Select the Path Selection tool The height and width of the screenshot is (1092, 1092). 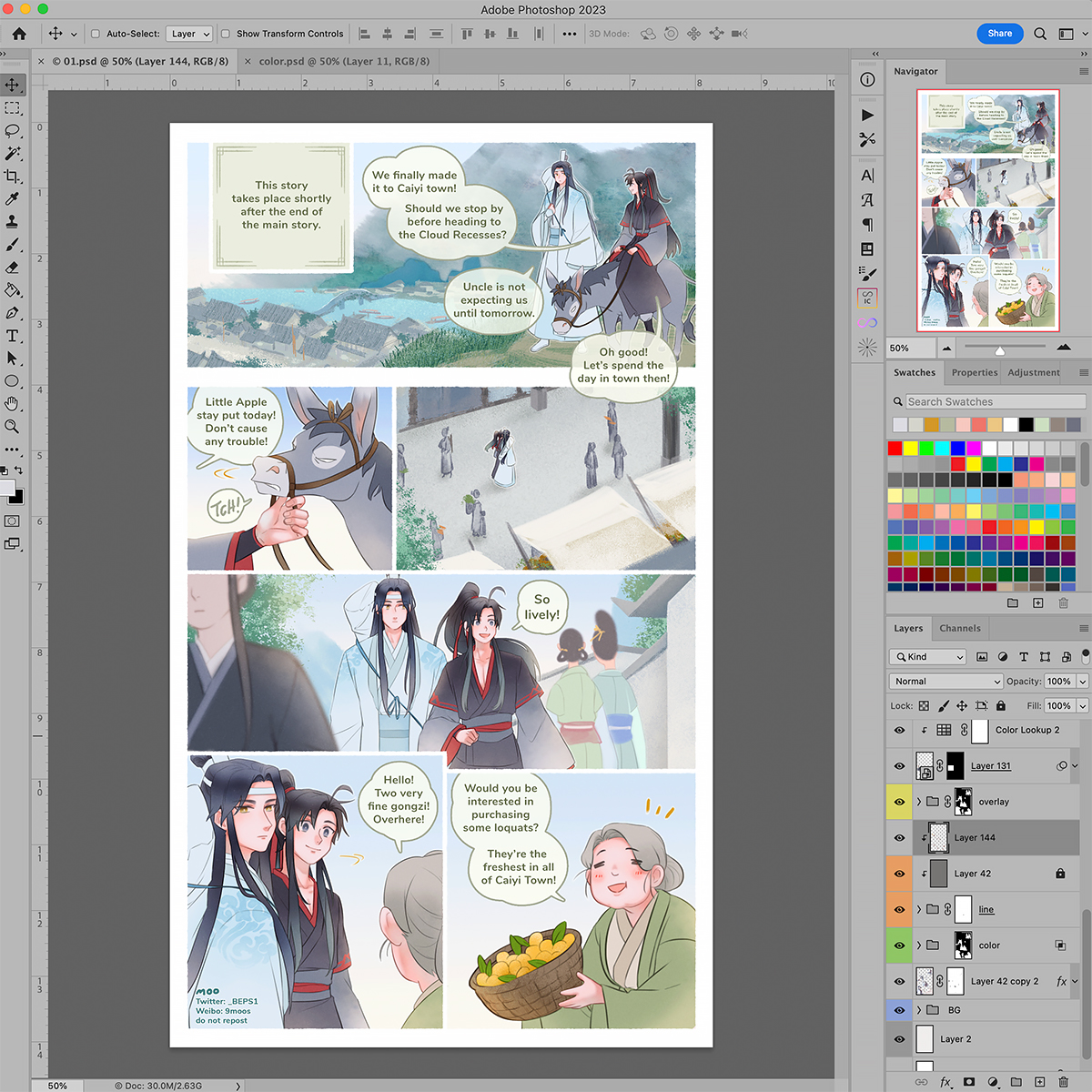(12, 359)
